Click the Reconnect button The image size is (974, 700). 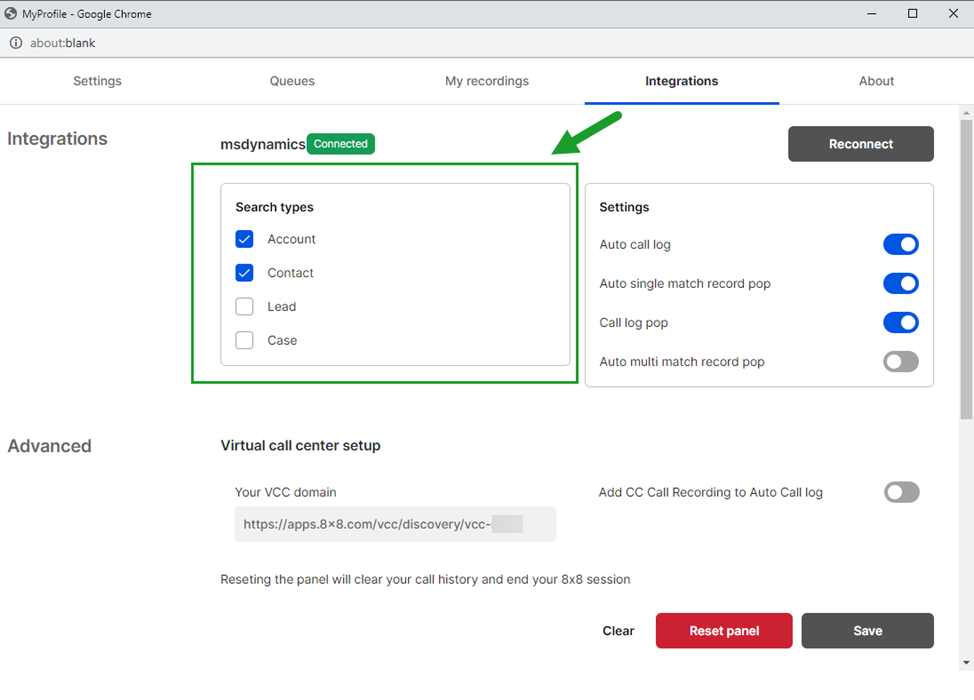[x=860, y=144]
